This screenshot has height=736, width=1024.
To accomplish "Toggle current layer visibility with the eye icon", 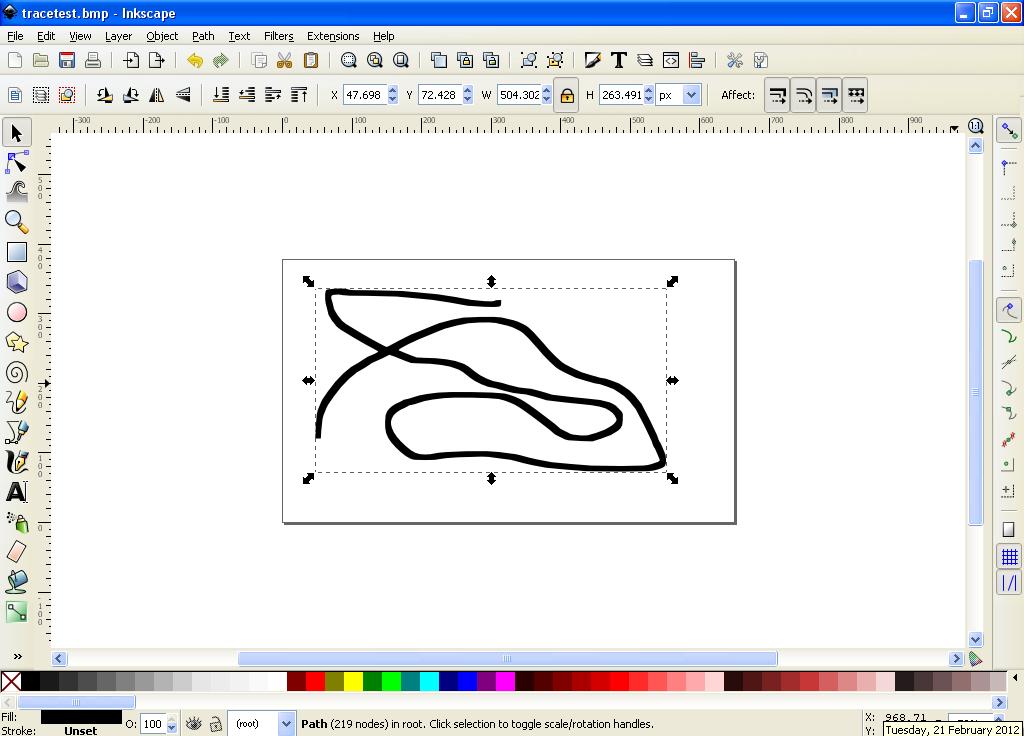I will click(x=192, y=722).
